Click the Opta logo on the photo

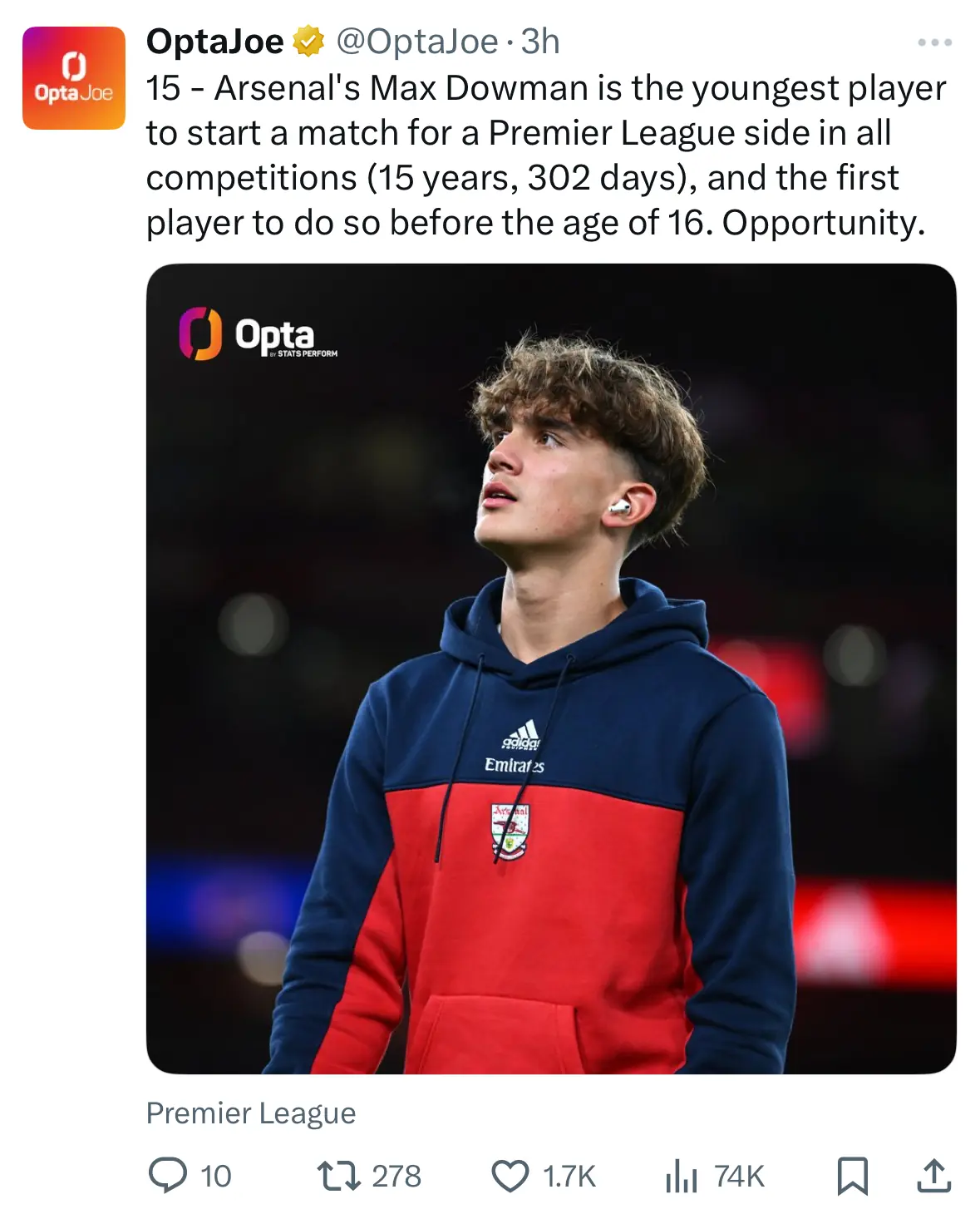[x=259, y=334]
